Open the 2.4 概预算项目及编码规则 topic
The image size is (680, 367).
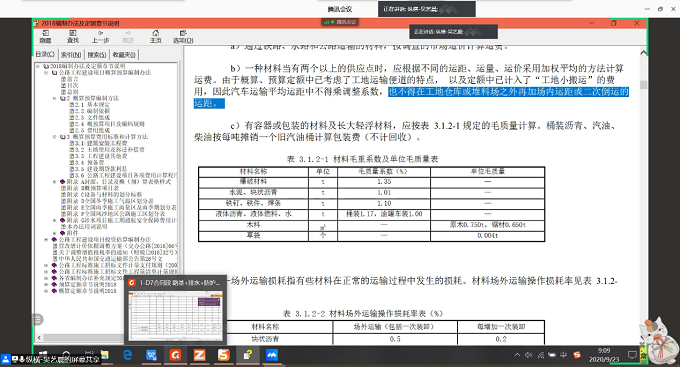click(x=110, y=124)
